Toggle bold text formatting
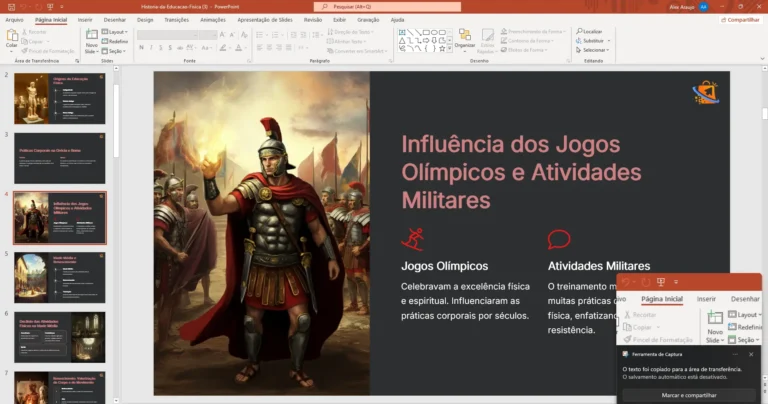768x404 pixels. [x=141, y=49]
